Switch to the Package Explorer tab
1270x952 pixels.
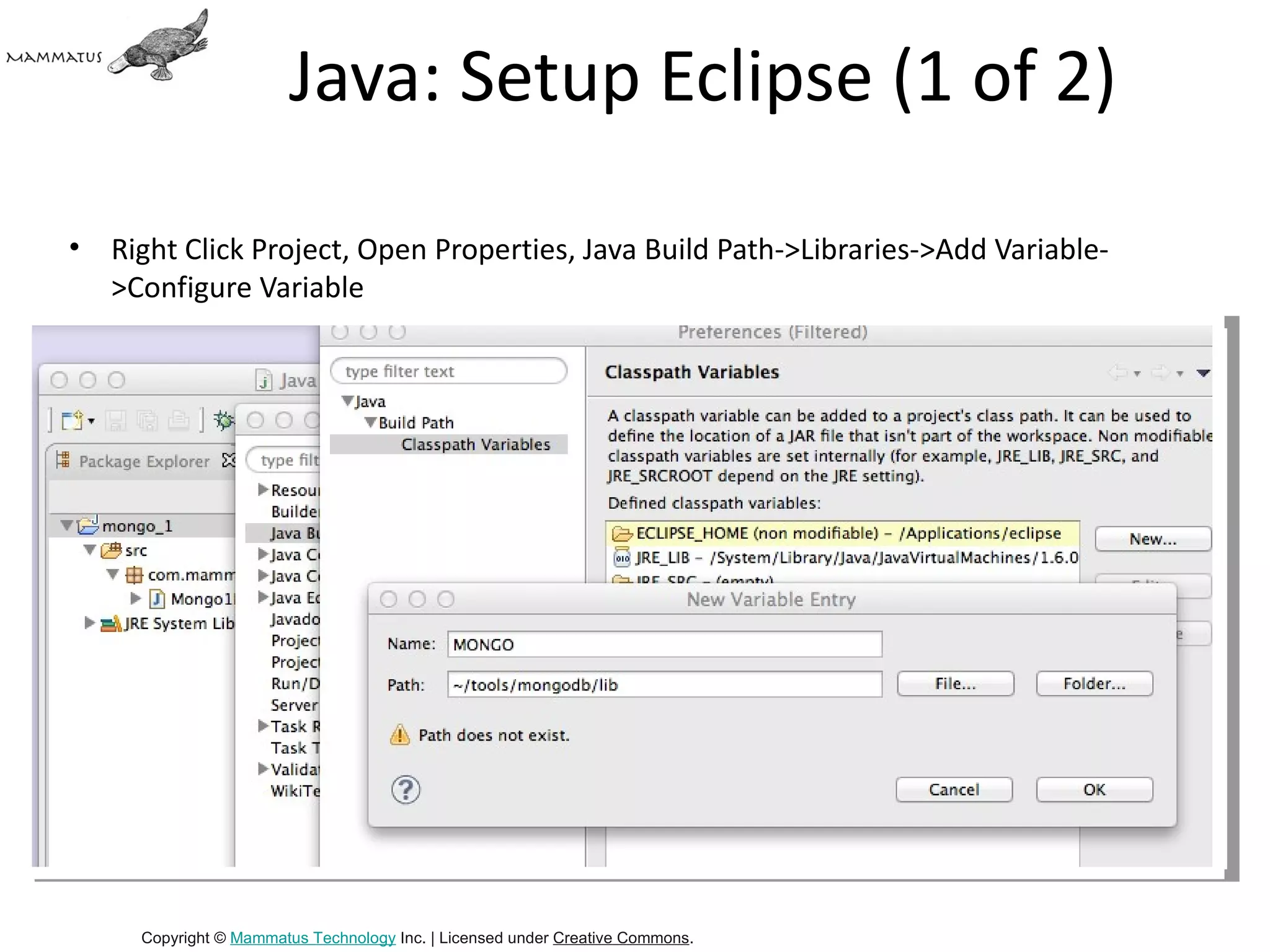point(144,461)
